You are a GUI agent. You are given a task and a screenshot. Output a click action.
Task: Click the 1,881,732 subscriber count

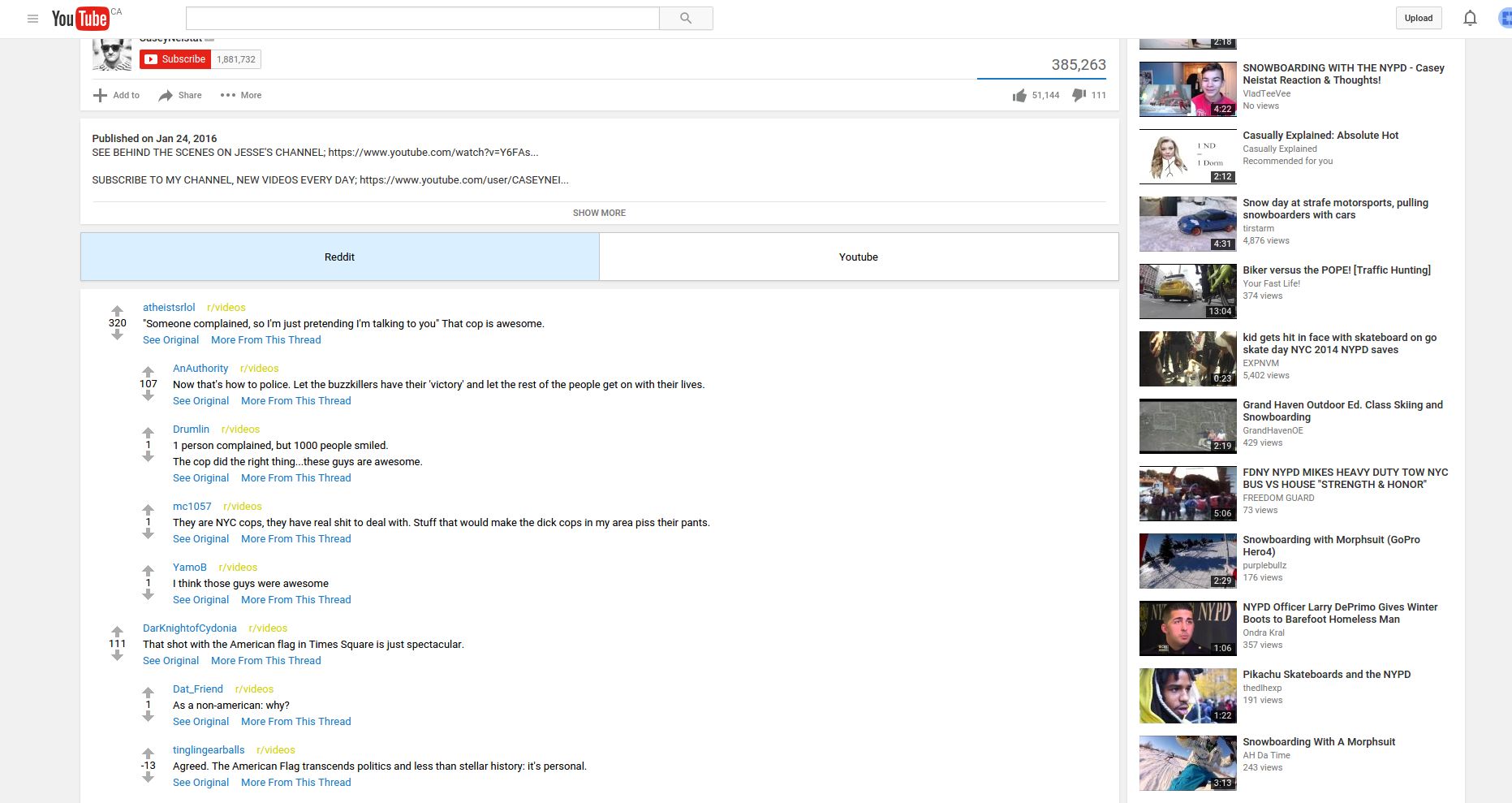(236, 59)
